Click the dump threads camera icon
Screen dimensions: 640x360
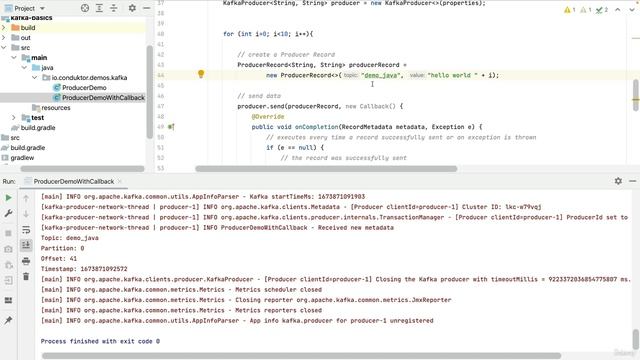pos(8,249)
